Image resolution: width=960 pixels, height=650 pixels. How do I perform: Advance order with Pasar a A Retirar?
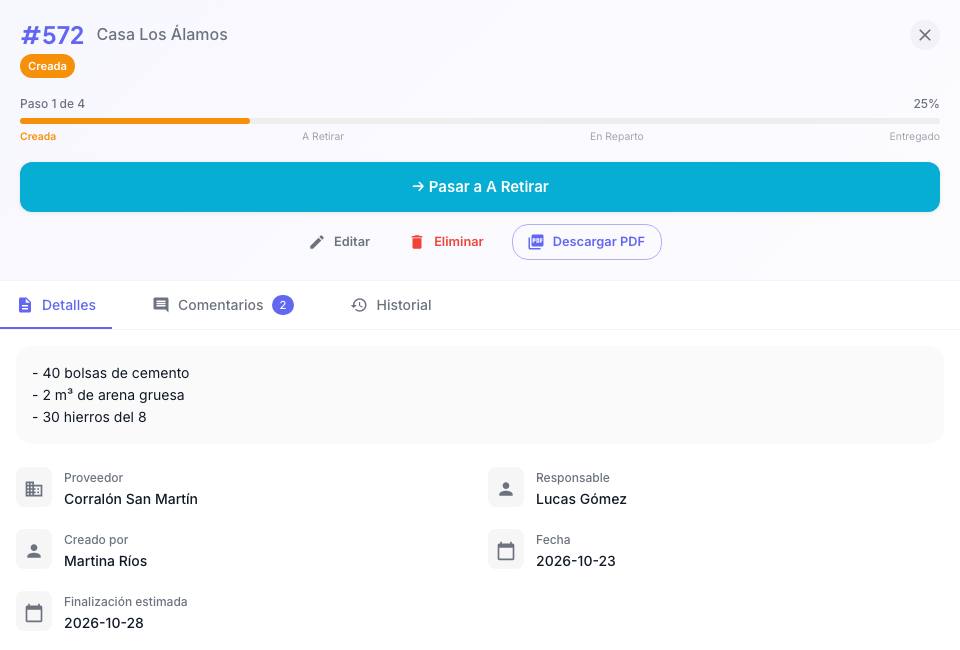pyautogui.click(x=480, y=187)
